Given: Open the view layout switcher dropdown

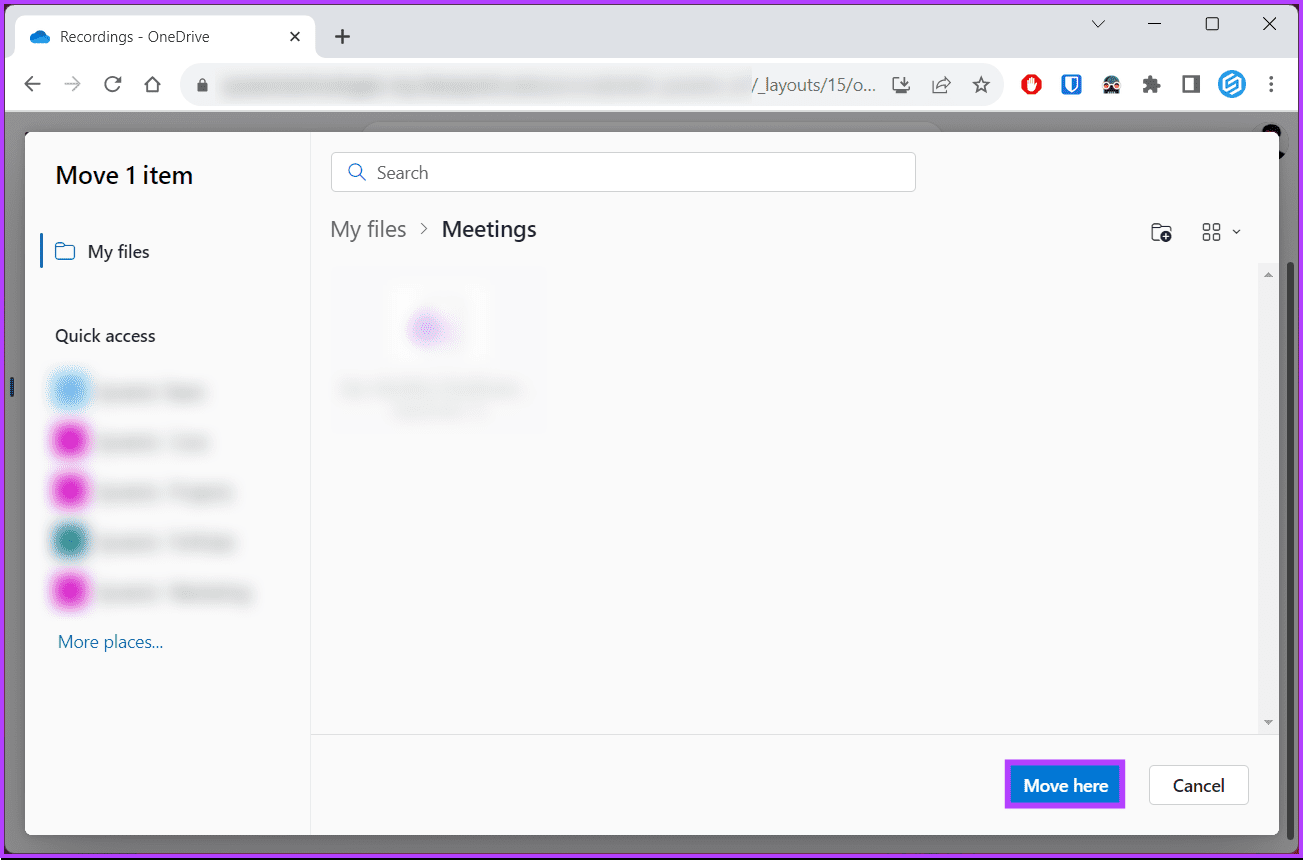Looking at the screenshot, I should pyautogui.click(x=1221, y=232).
